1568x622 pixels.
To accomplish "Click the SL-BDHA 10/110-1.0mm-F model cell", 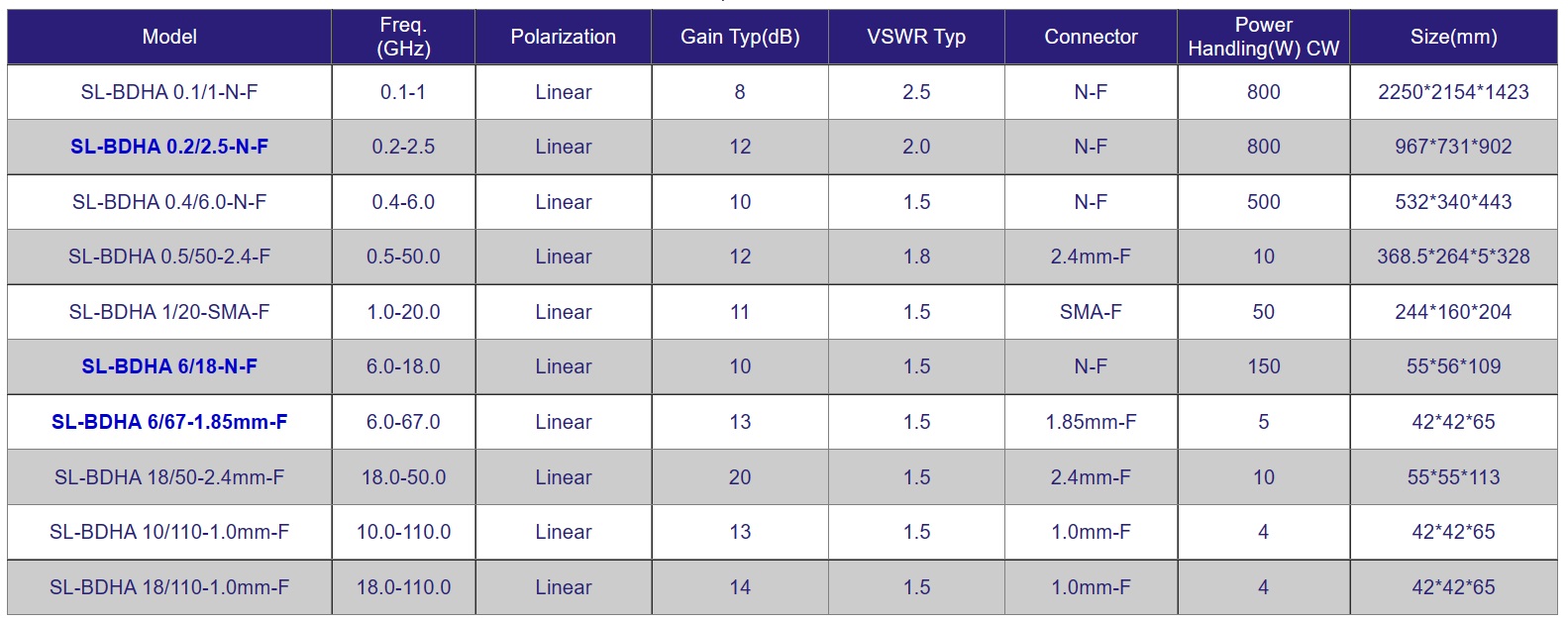I will click(x=169, y=532).
